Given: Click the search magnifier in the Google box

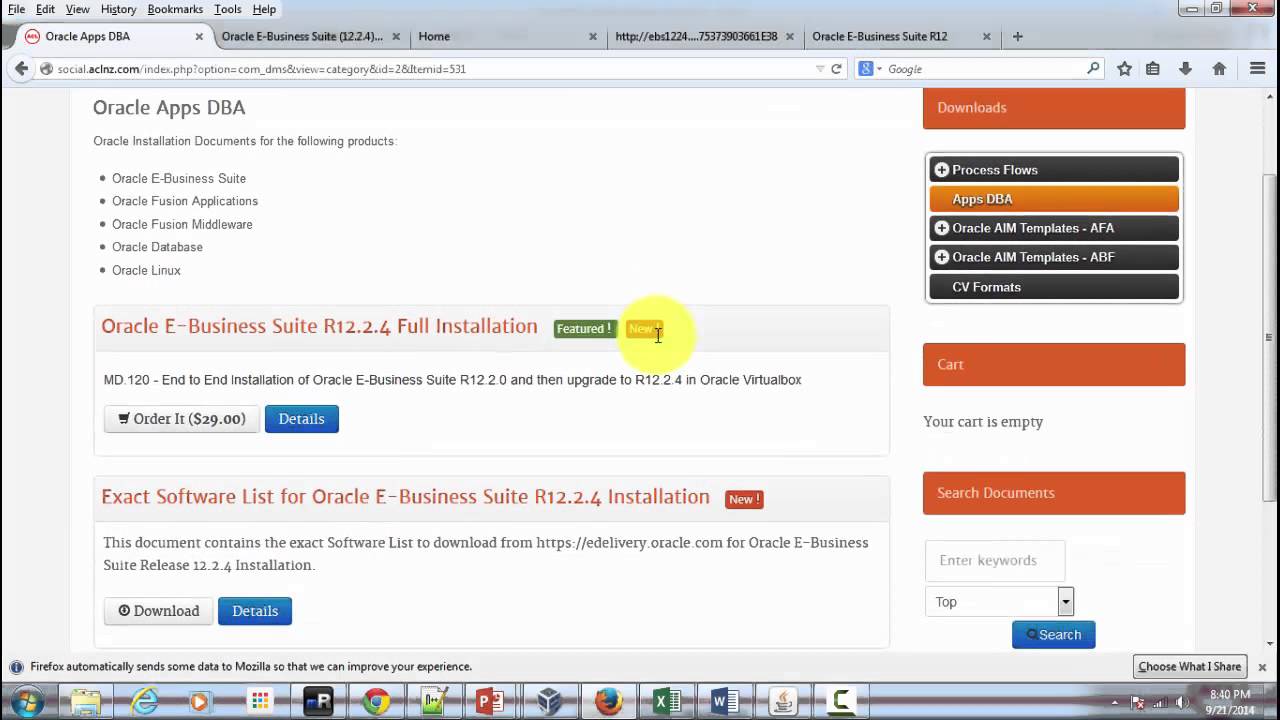Looking at the screenshot, I should 1093,69.
